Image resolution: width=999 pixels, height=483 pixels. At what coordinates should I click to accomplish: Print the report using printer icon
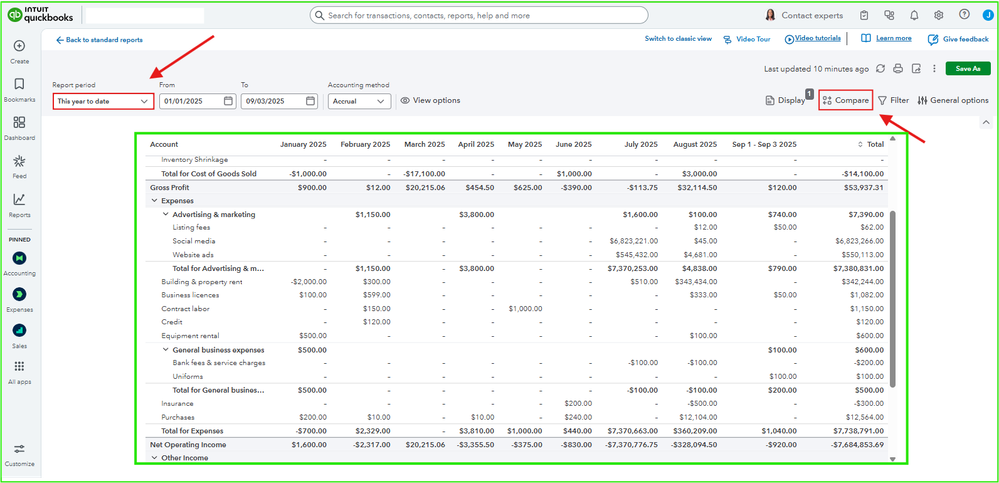898,69
